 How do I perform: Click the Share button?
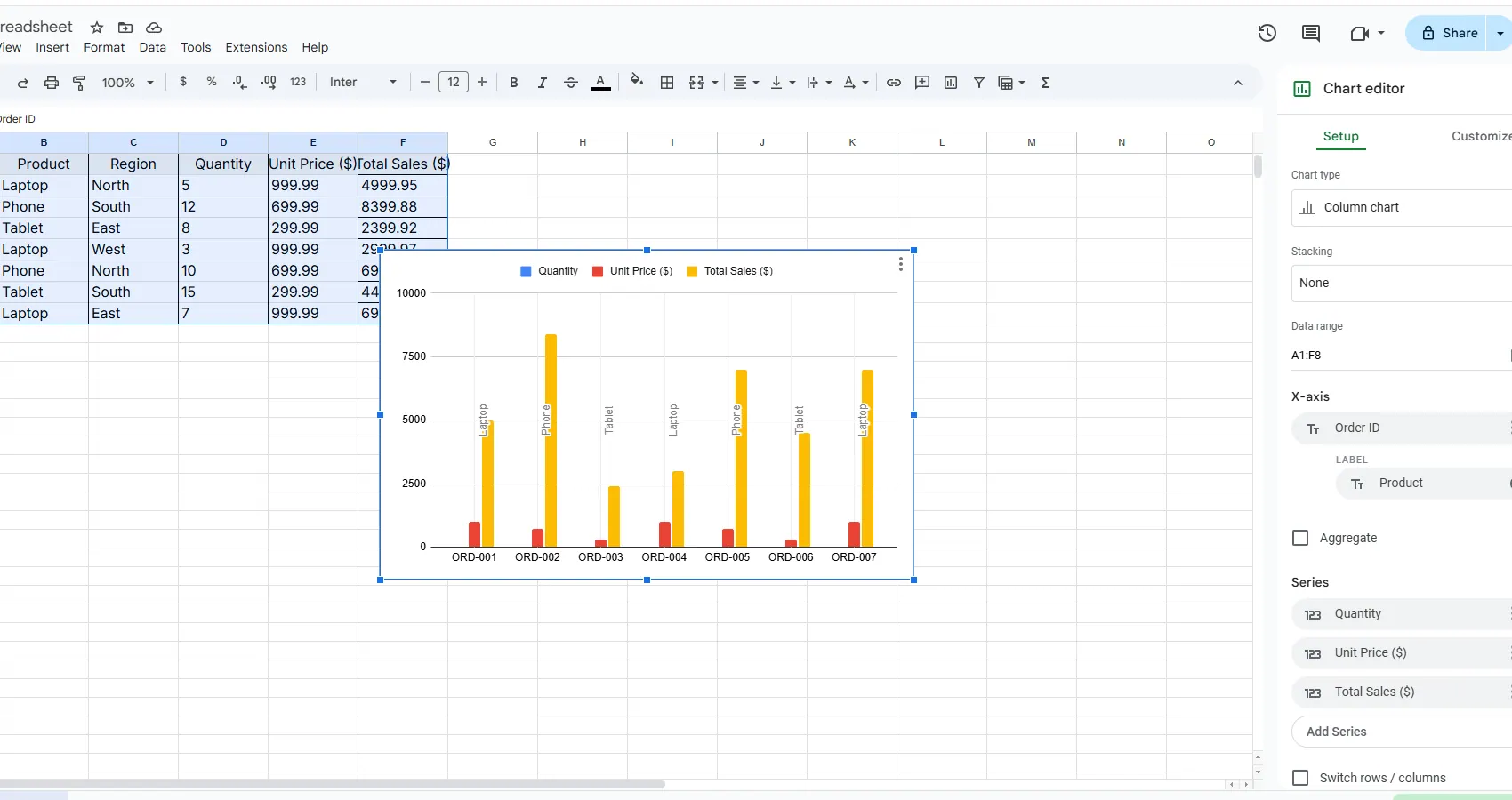click(x=1449, y=33)
